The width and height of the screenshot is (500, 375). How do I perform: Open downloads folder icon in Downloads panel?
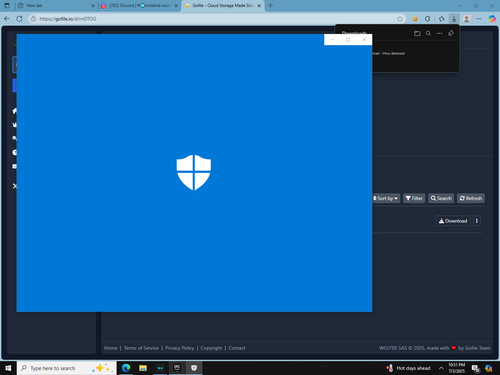pos(417,33)
